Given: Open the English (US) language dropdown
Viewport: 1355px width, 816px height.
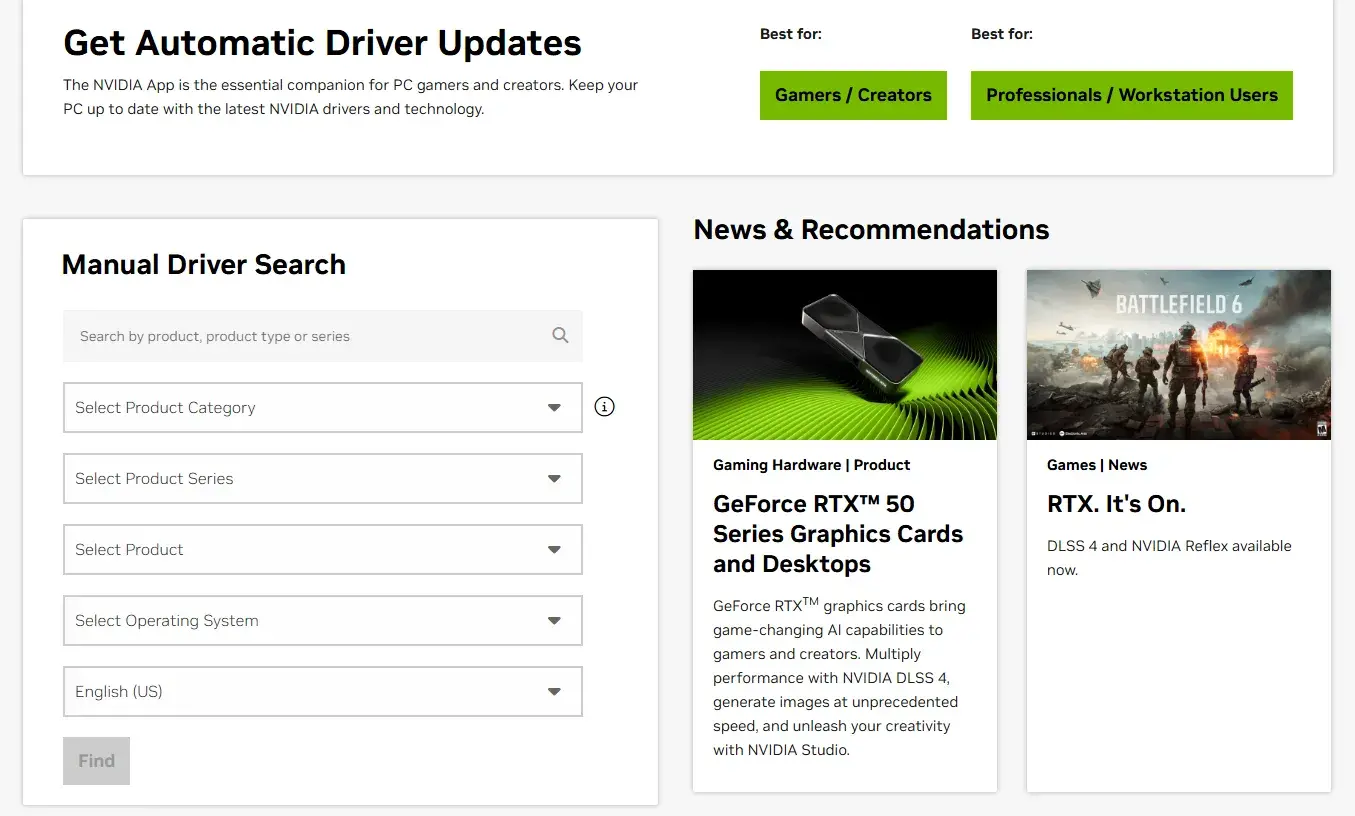Looking at the screenshot, I should 322,691.
